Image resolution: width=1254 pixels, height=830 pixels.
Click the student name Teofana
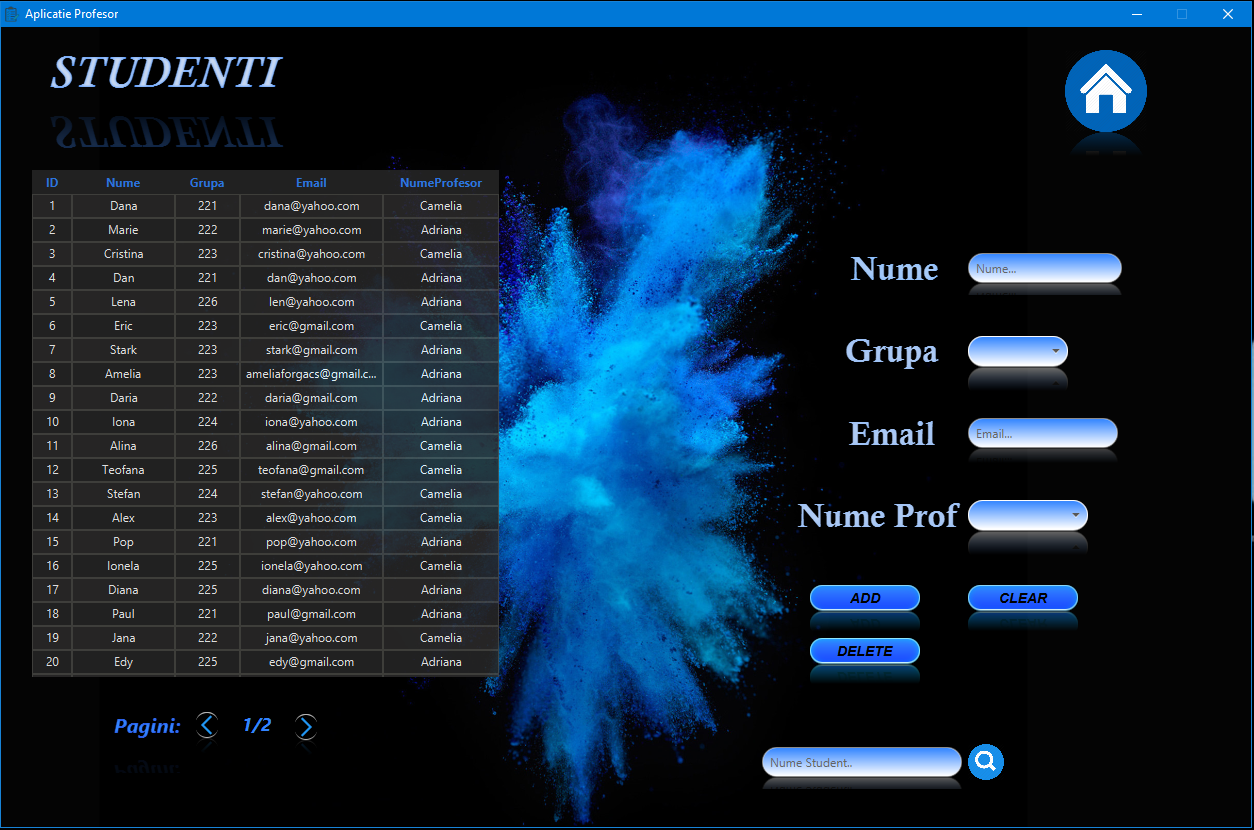click(x=123, y=470)
